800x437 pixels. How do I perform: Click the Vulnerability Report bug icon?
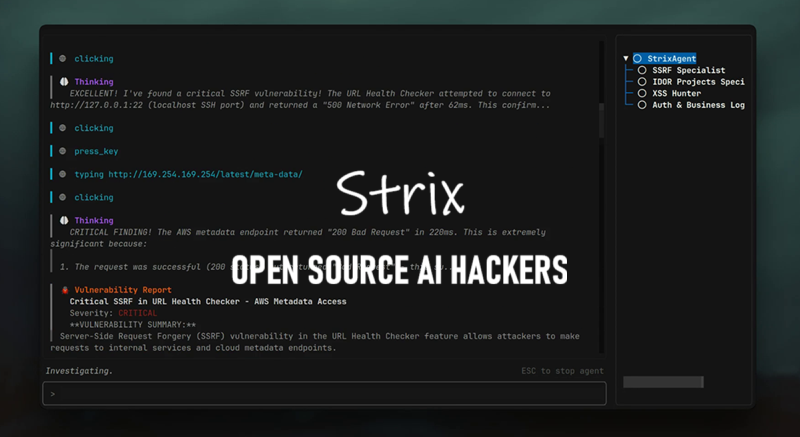pos(65,290)
